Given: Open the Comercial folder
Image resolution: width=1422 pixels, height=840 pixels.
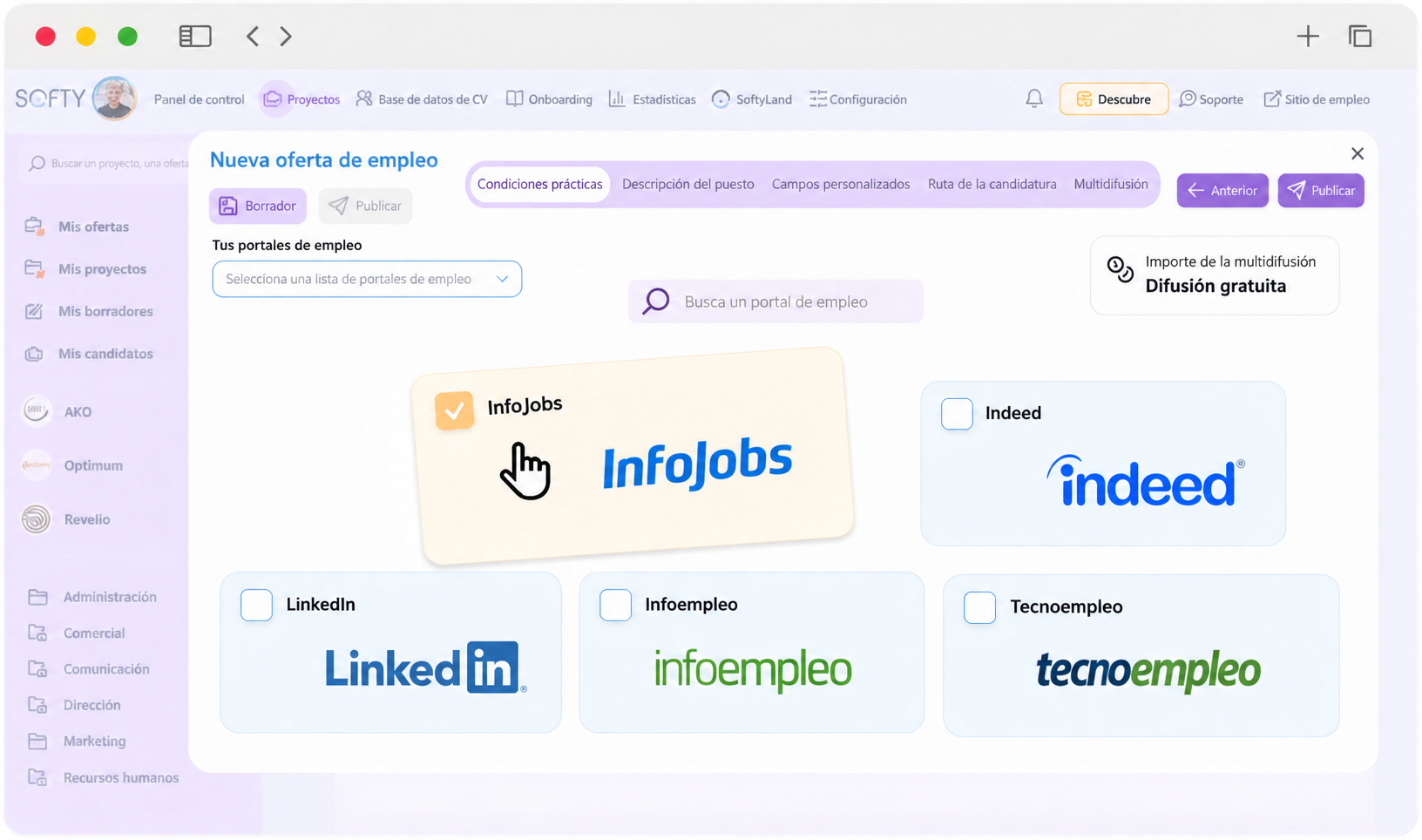Looking at the screenshot, I should [x=77, y=633].
